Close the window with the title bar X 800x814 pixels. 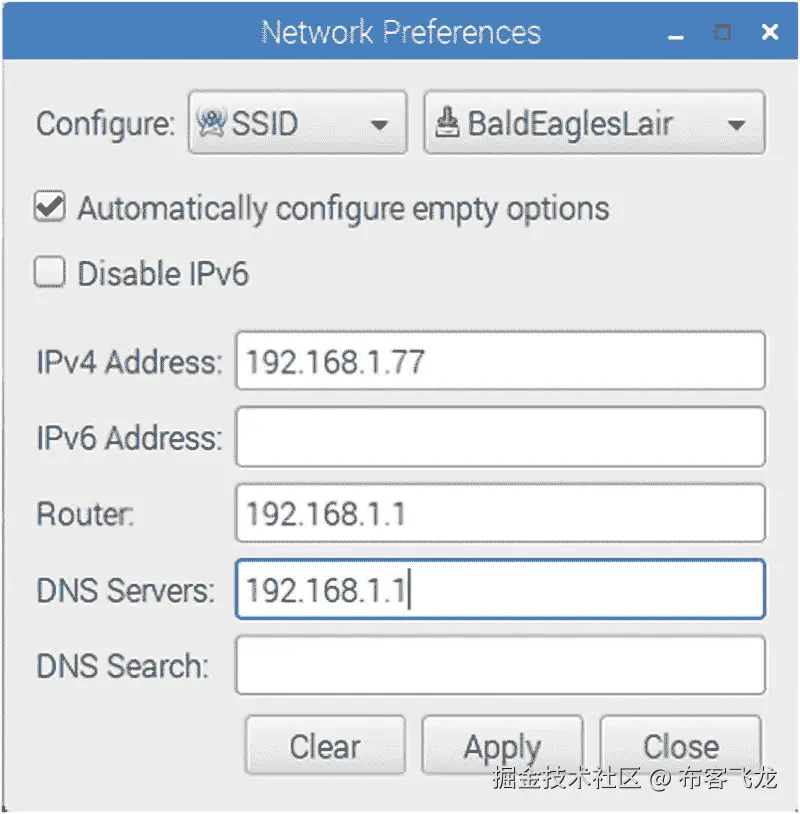point(769,33)
